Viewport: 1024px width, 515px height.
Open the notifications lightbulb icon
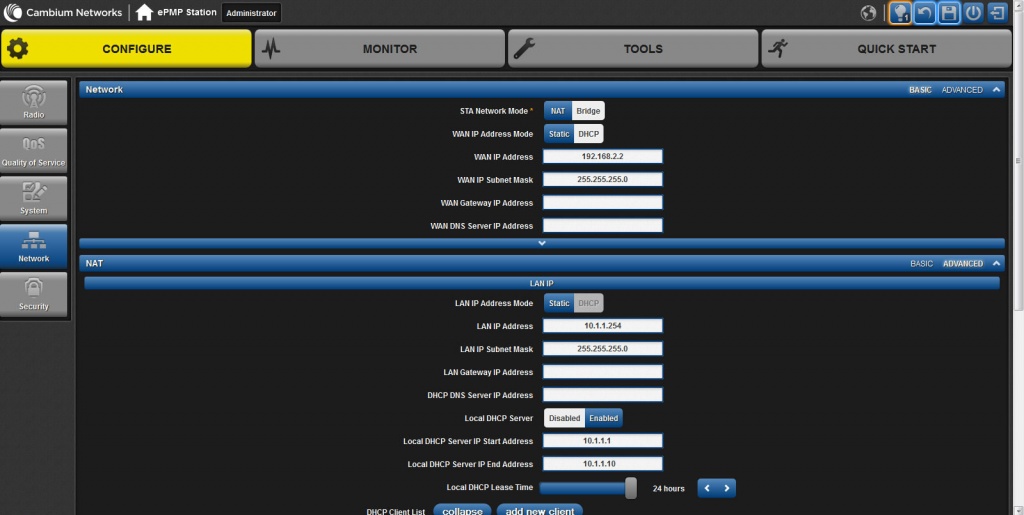pyautogui.click(x=900, y=13)
